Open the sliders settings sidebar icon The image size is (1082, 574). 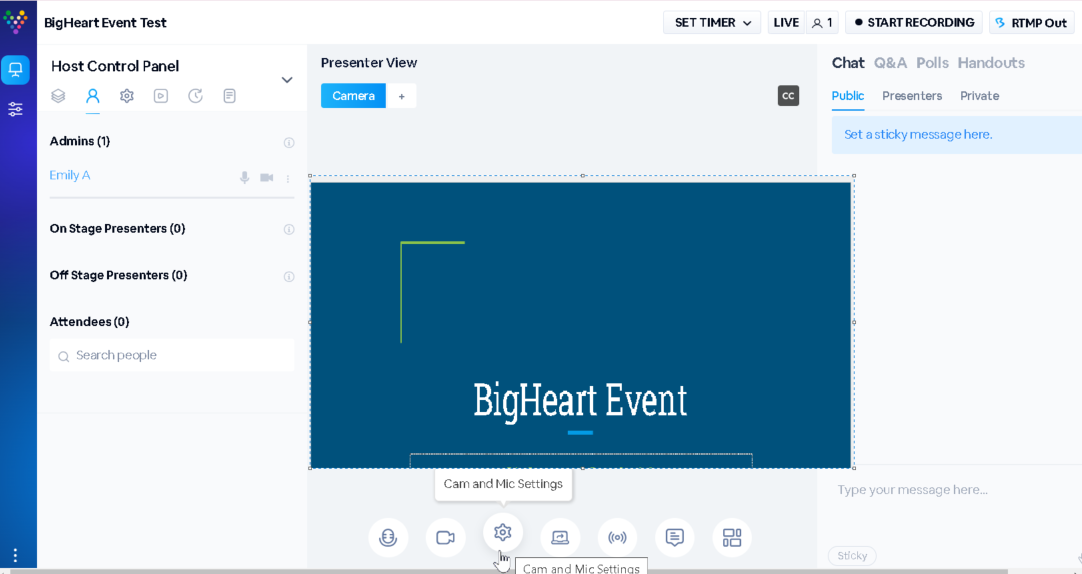pos(15,108)
